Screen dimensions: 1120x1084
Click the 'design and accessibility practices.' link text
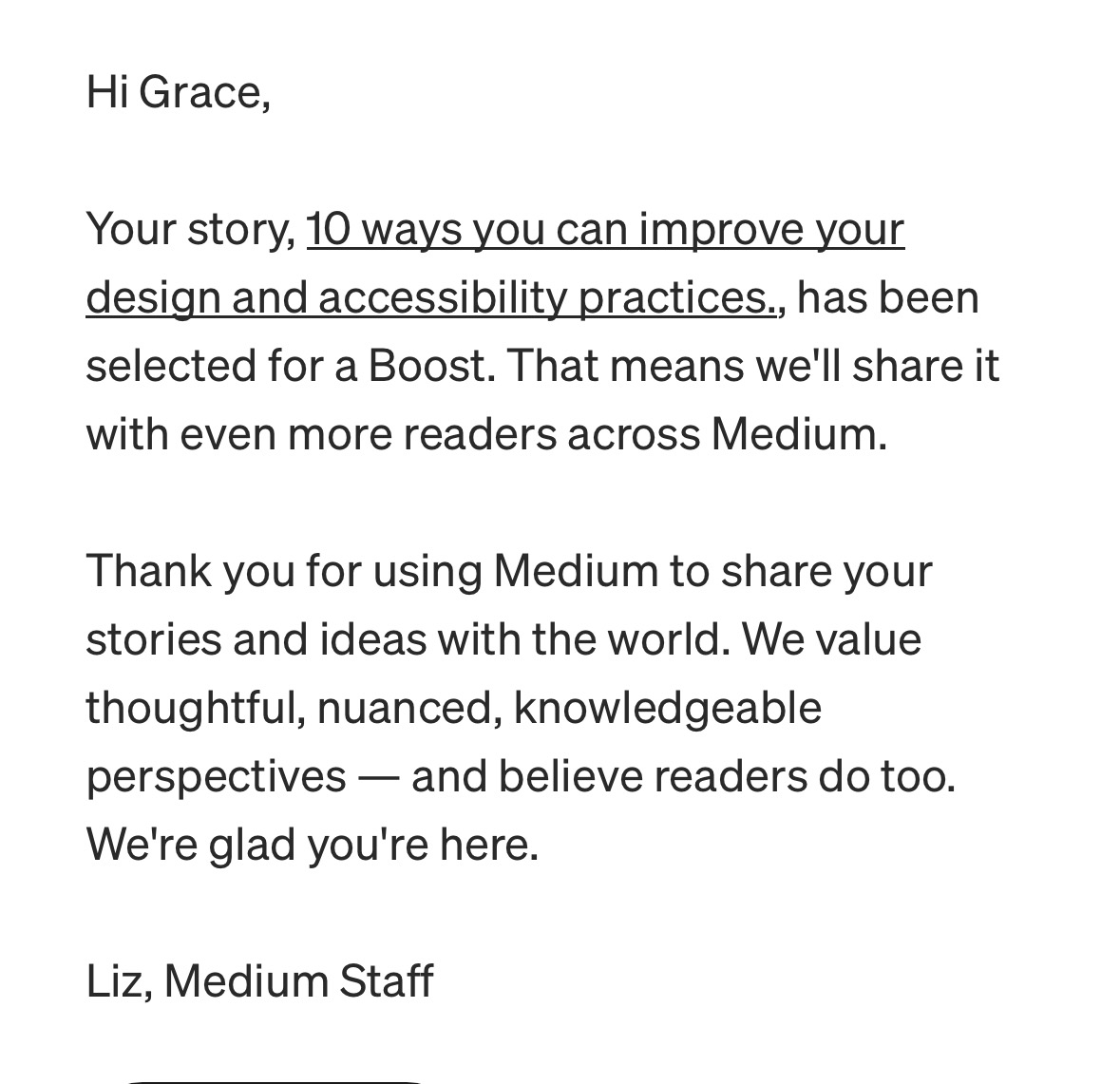[x=430, y=298]
